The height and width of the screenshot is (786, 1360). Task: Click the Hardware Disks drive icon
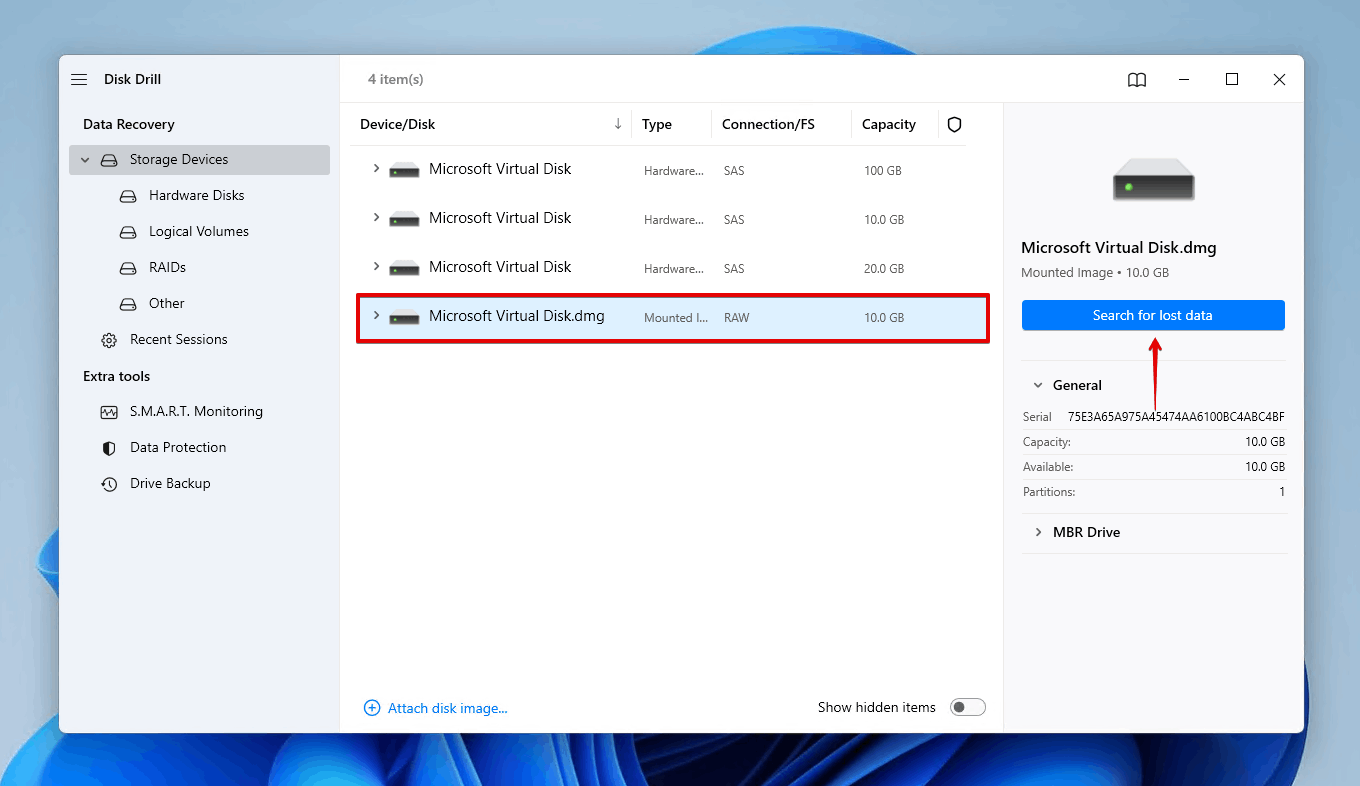point(128,195)
